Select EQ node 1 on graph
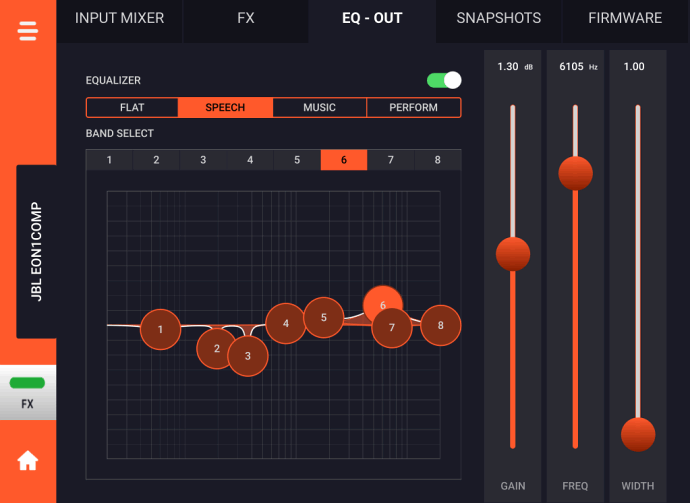The image size is (690, 503). [160, 329]
